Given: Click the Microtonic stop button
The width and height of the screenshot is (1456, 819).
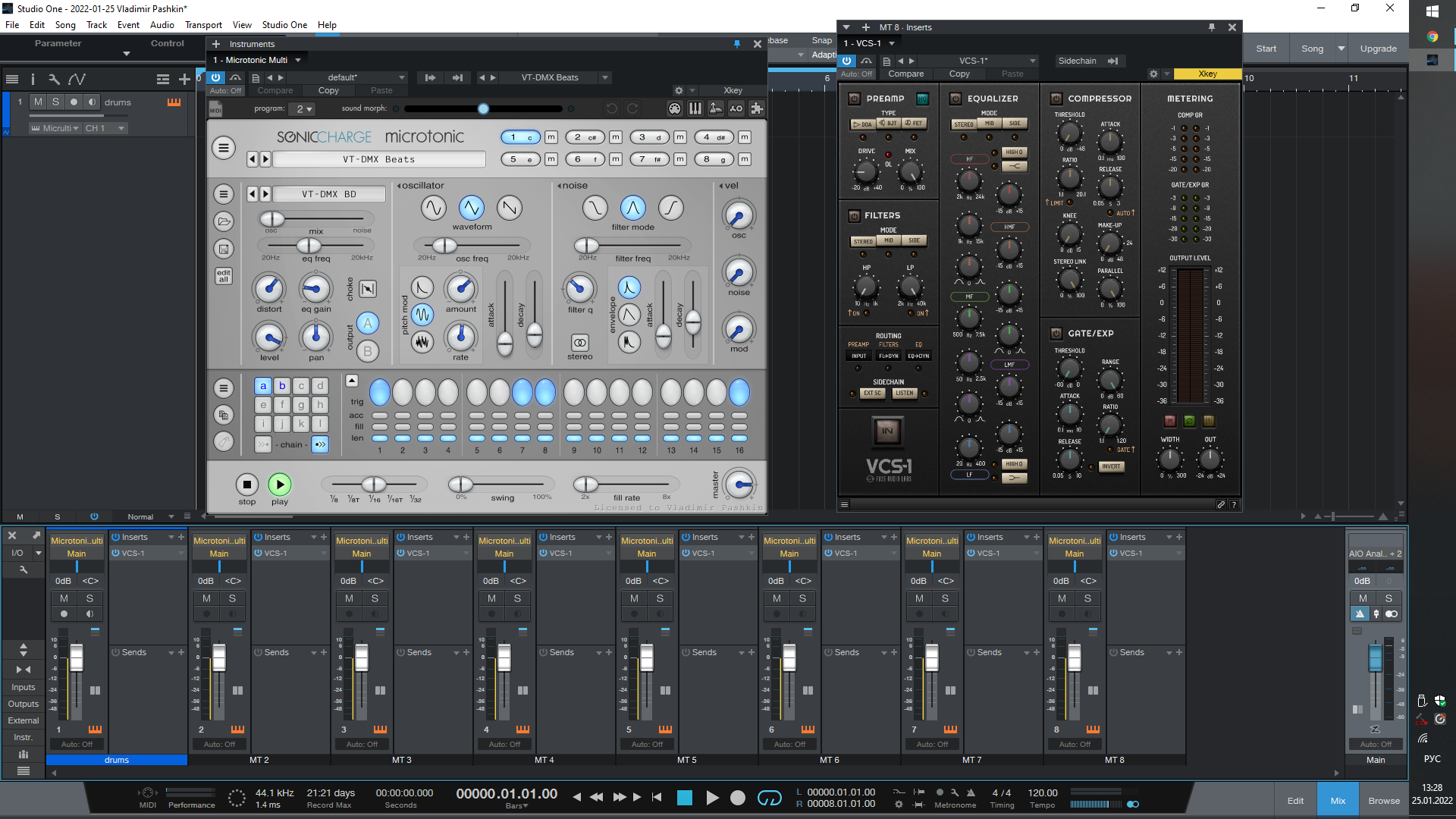Looking at the screenshot, I should click(246, 485).
